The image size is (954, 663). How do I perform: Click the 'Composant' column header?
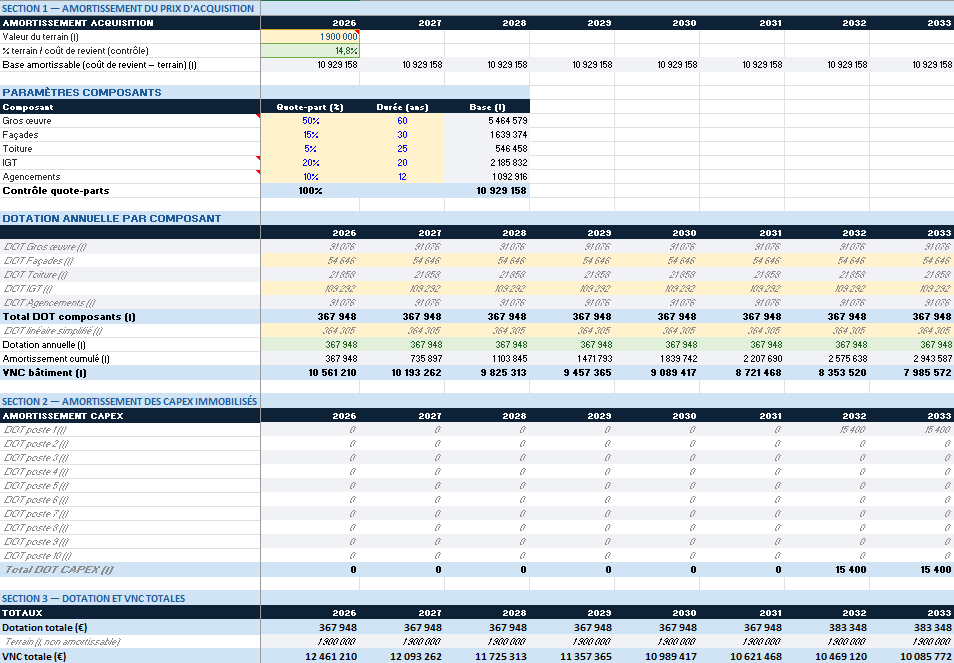[x=28, y=107]
